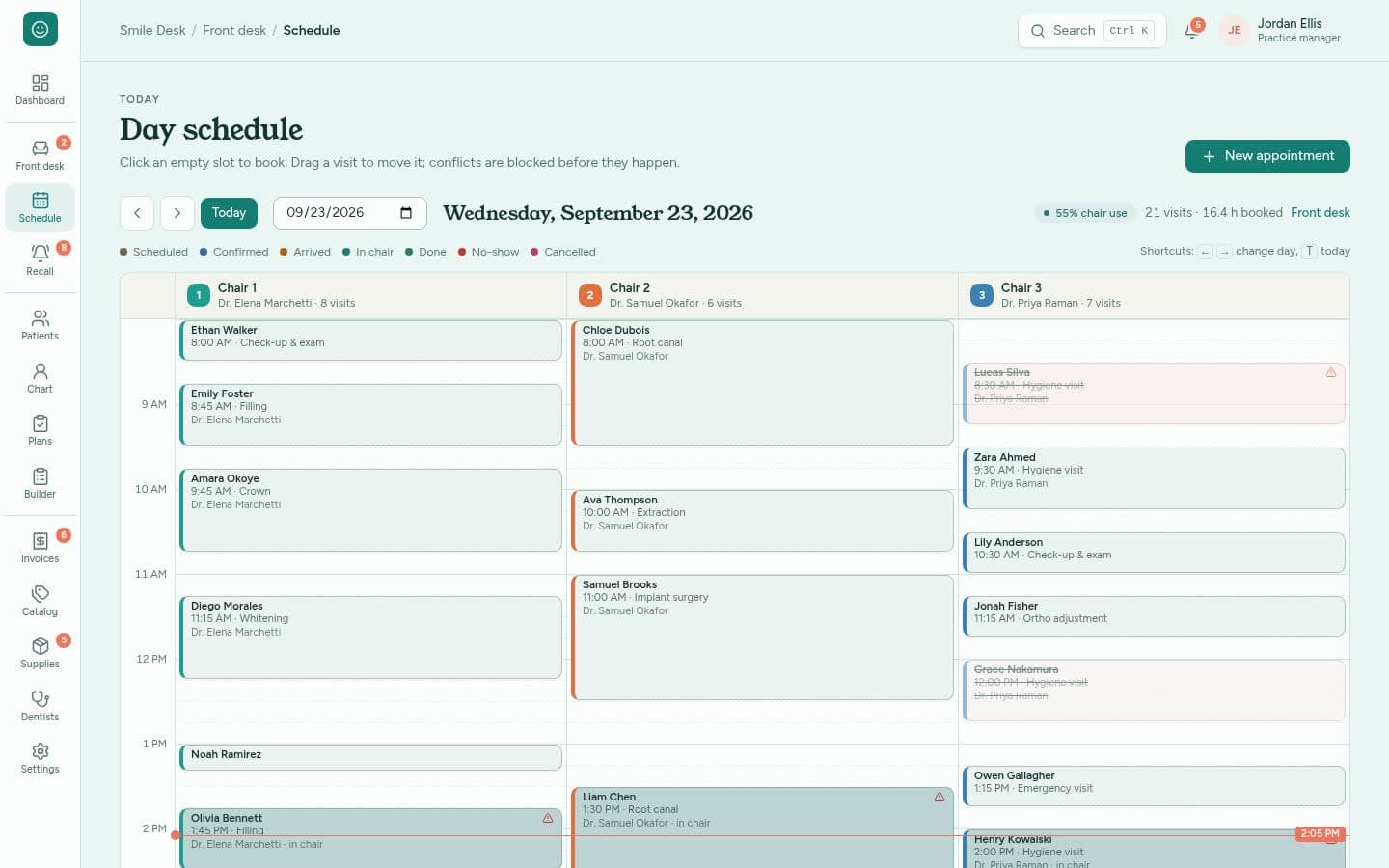Open Front desk in the sidebar
Screen dimensions: 1389x868
[x=40, y=155]
